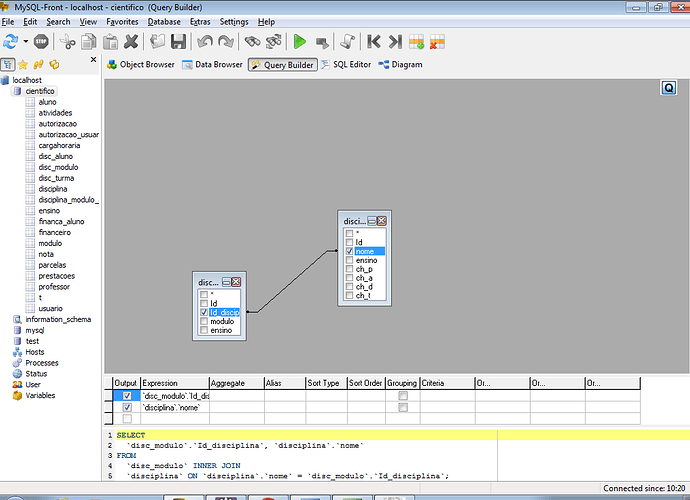Click the Delete X icon

[x=131, y=42]
